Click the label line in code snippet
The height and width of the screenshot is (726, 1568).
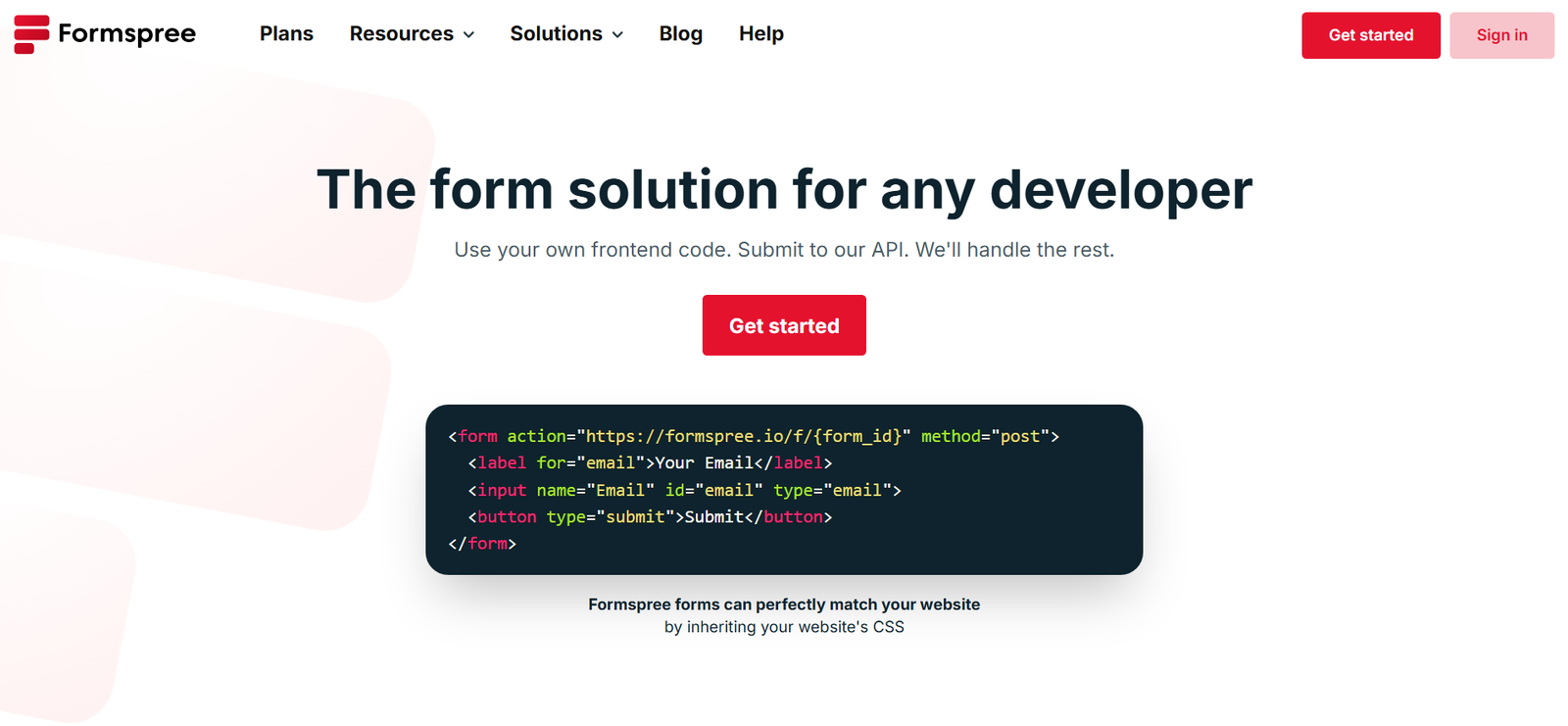(x=650, y=462)
